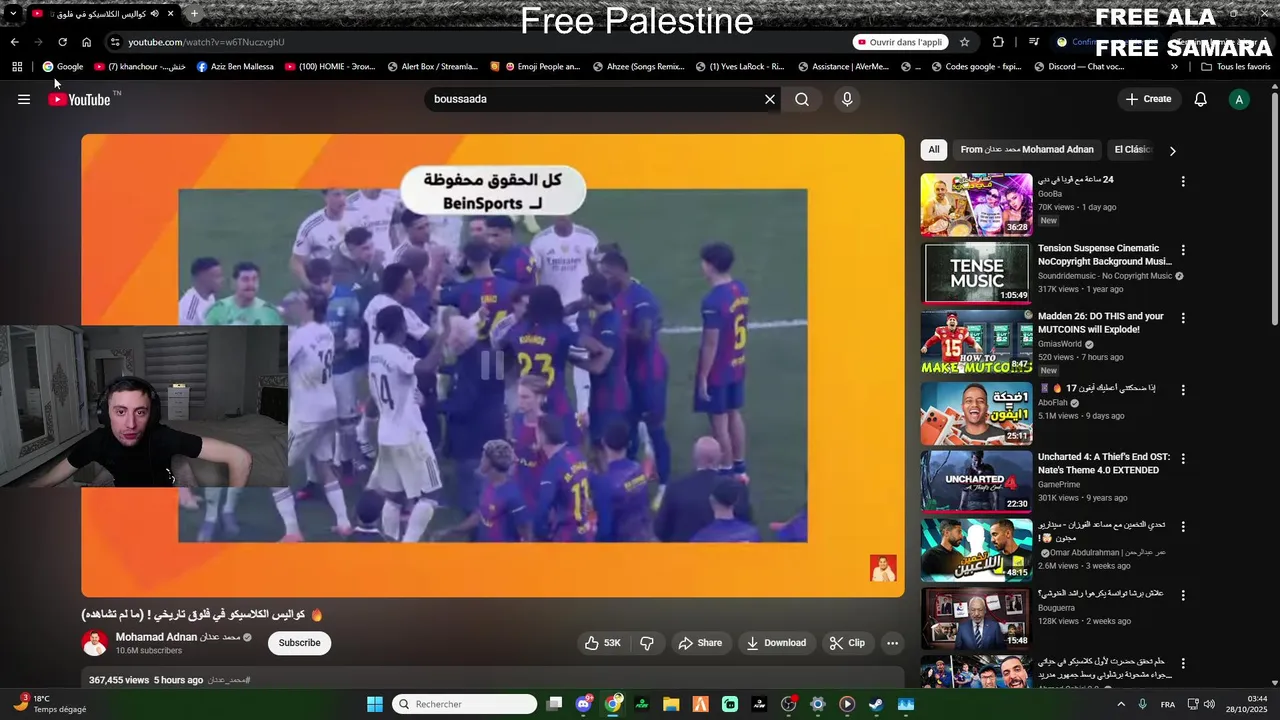Open the browser extensions puzzle icon
1280x720 pixels.
998,42
